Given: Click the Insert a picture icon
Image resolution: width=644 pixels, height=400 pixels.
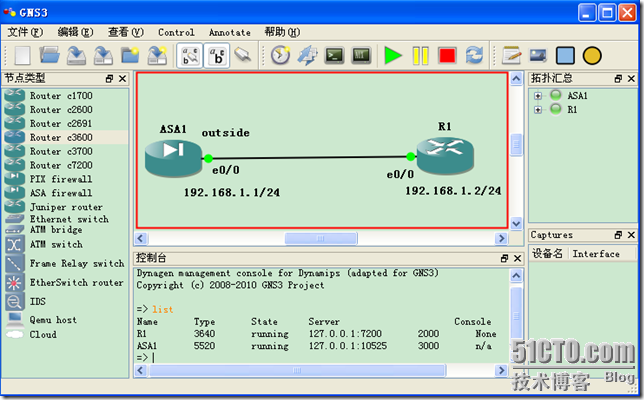Looking at the screenshot, I should [538, 55].
